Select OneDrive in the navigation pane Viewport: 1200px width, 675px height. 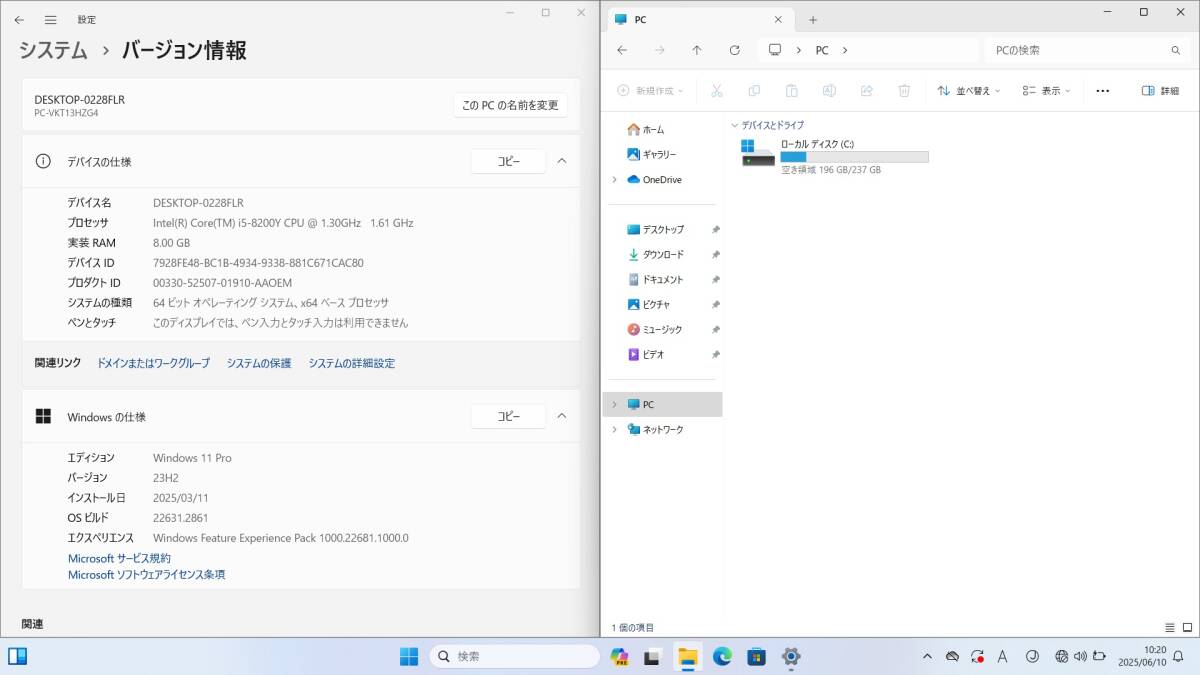(x=654, y=180)
